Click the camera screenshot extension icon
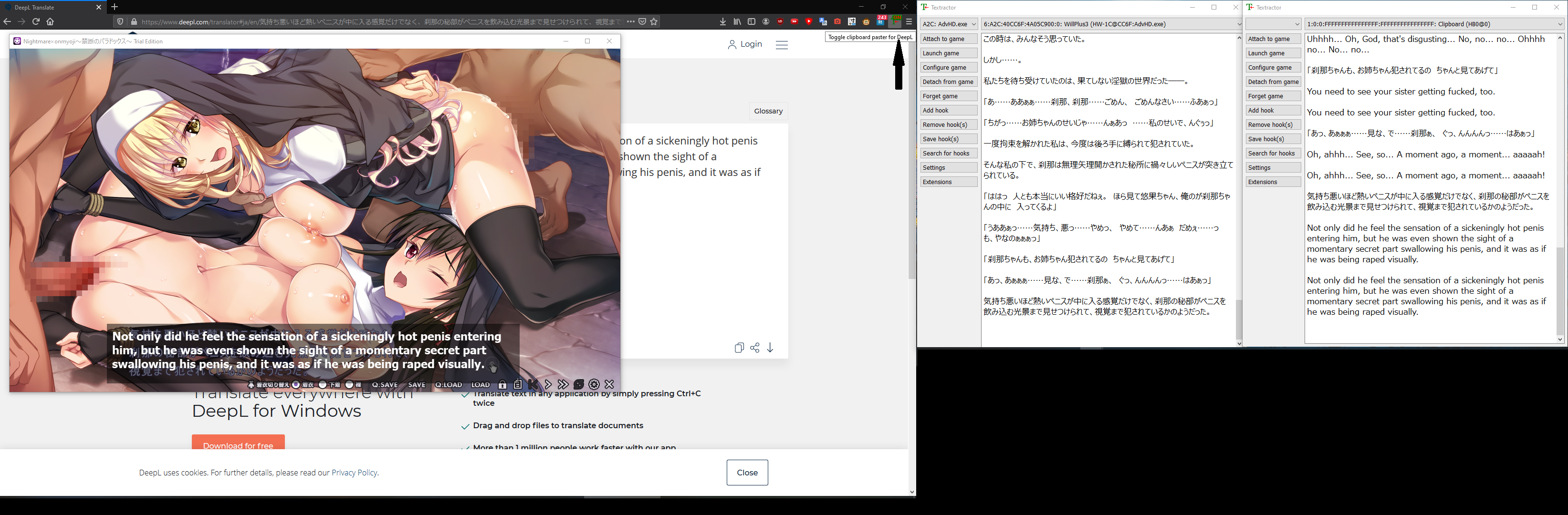 point(837,21)
